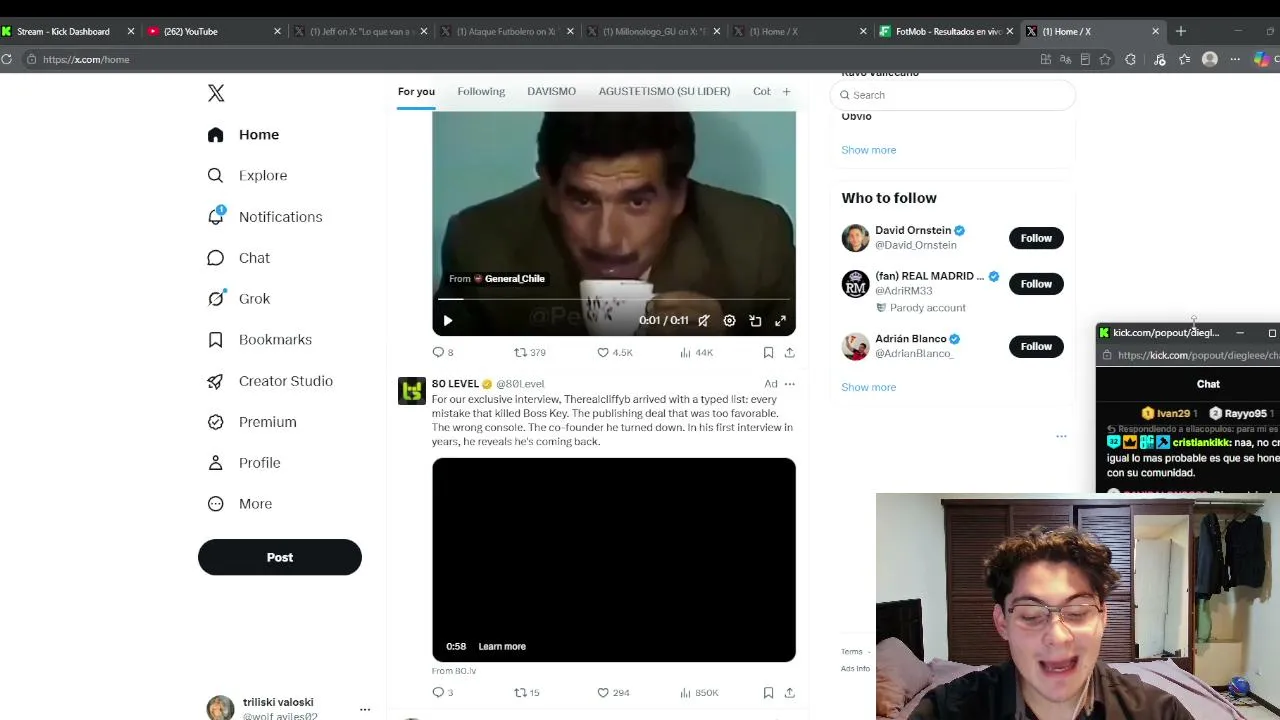
Task: Go to Profile in the sidebar
Action: click(x=244, y=463)
